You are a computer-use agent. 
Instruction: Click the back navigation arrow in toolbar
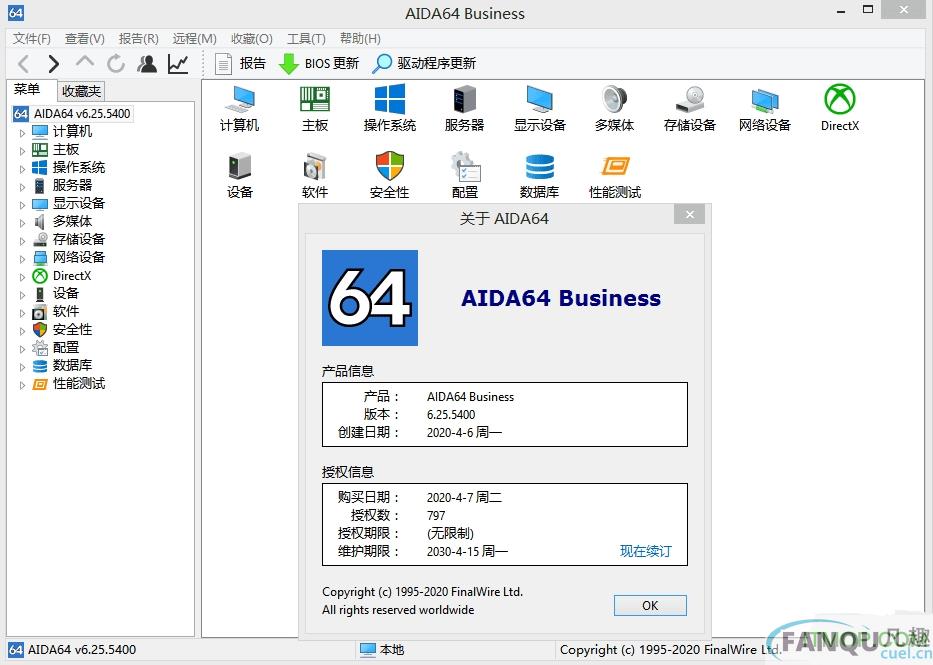click(x=24, y=64)
